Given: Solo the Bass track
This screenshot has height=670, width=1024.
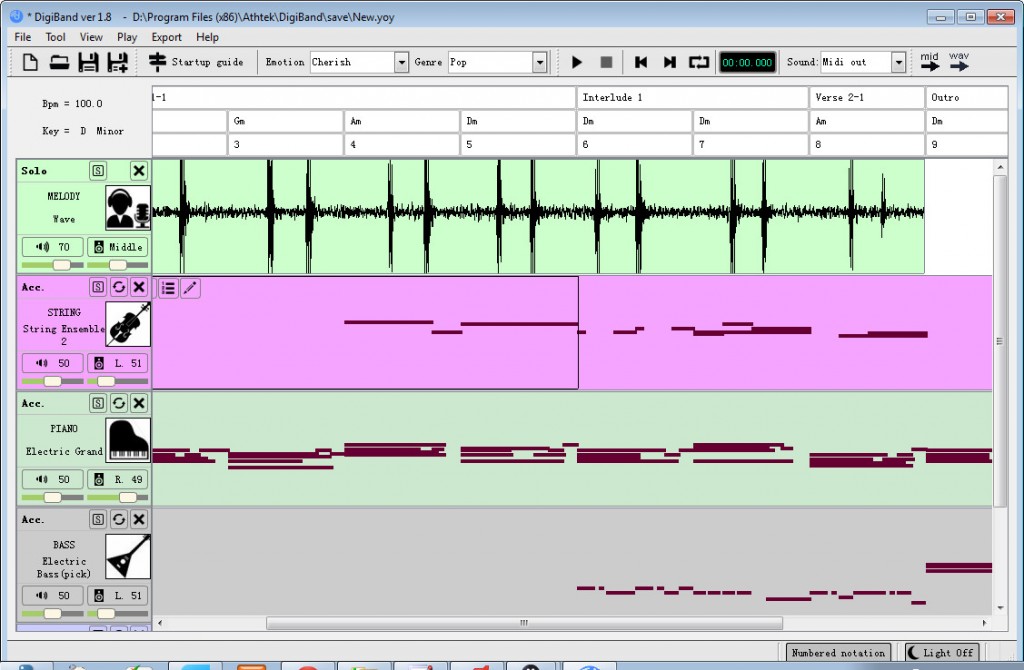Looking at the screenshot, I should [x=98, y=520].
